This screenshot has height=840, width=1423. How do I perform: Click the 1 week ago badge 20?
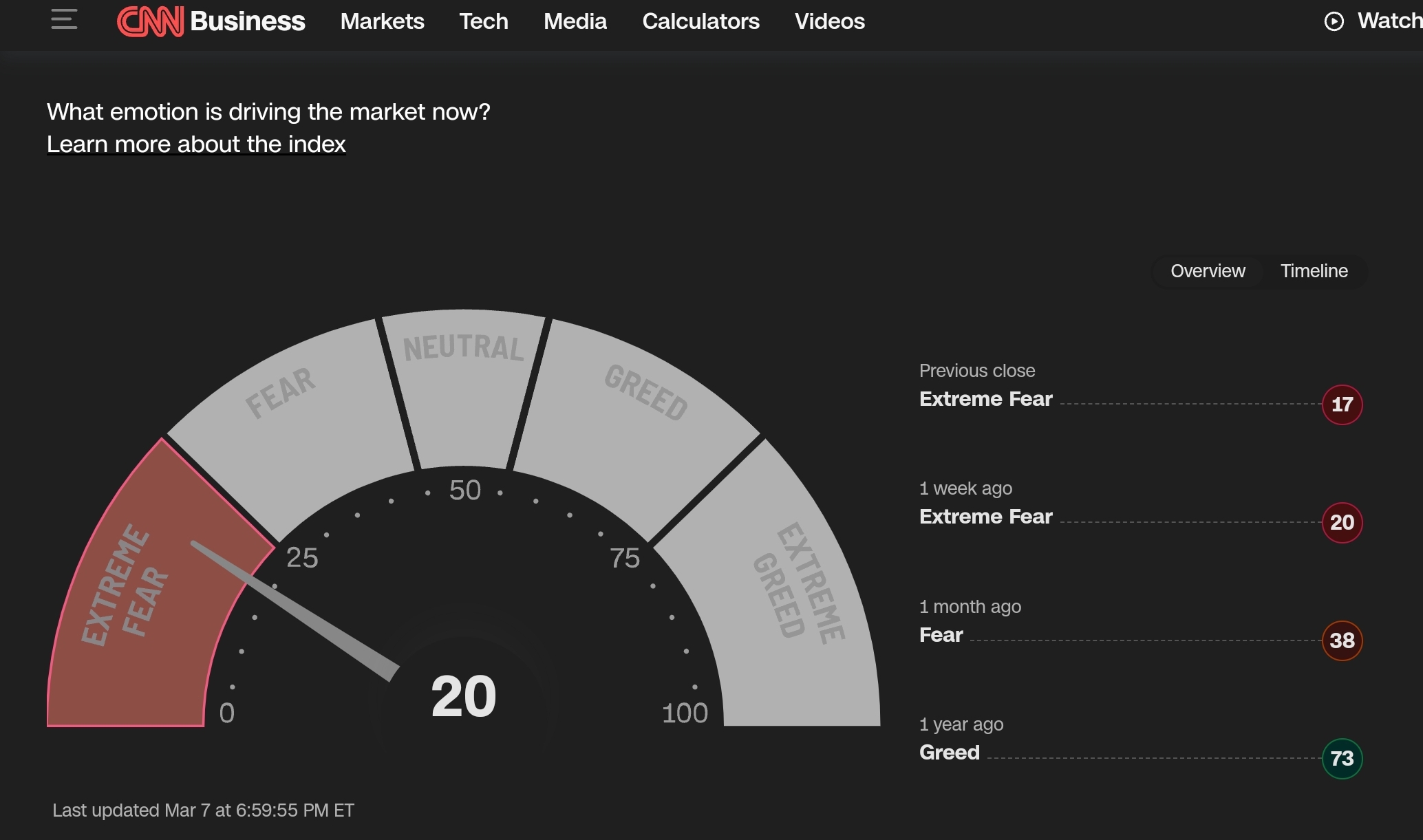[x=1342, y=522]
